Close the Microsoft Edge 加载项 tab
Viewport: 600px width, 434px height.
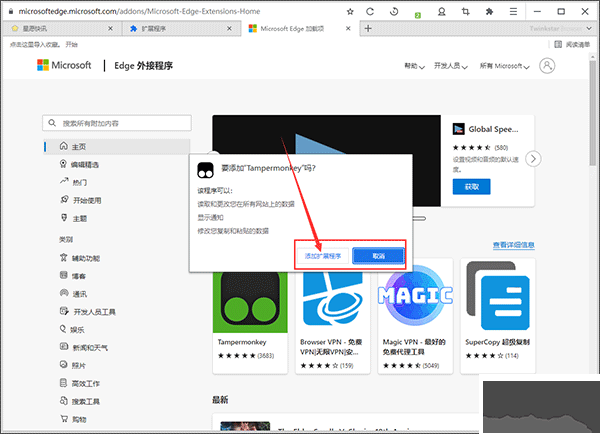pos(348,28)
